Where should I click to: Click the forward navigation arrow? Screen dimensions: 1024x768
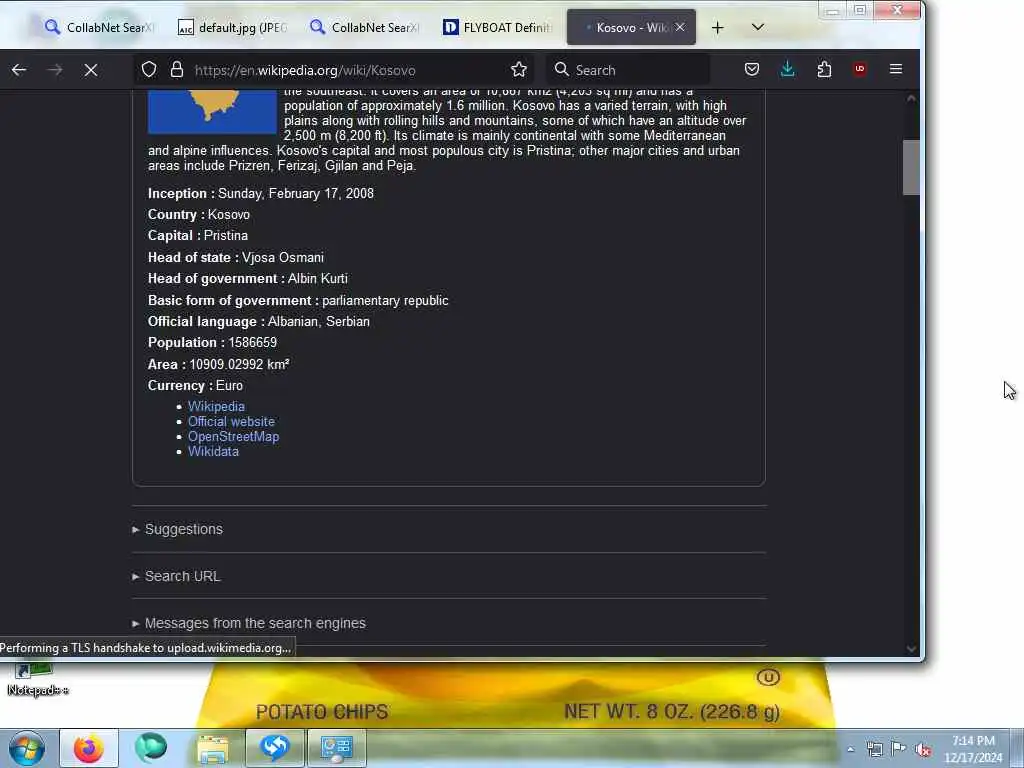click(x=55, y=70)
